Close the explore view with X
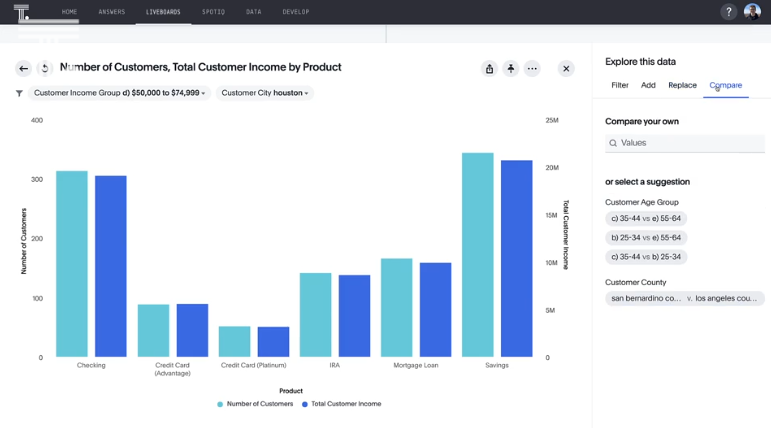 tap(566, 69)
